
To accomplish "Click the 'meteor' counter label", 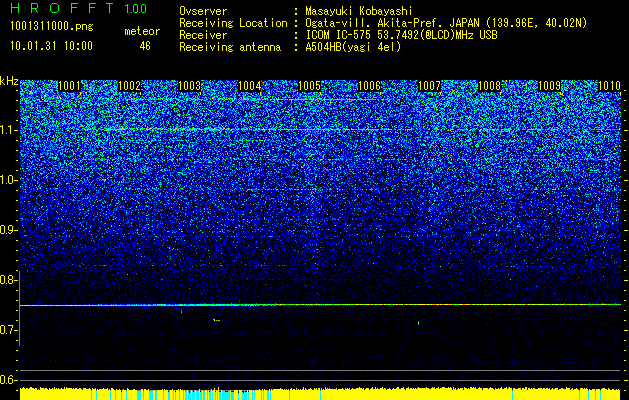I will pos(142,32).
